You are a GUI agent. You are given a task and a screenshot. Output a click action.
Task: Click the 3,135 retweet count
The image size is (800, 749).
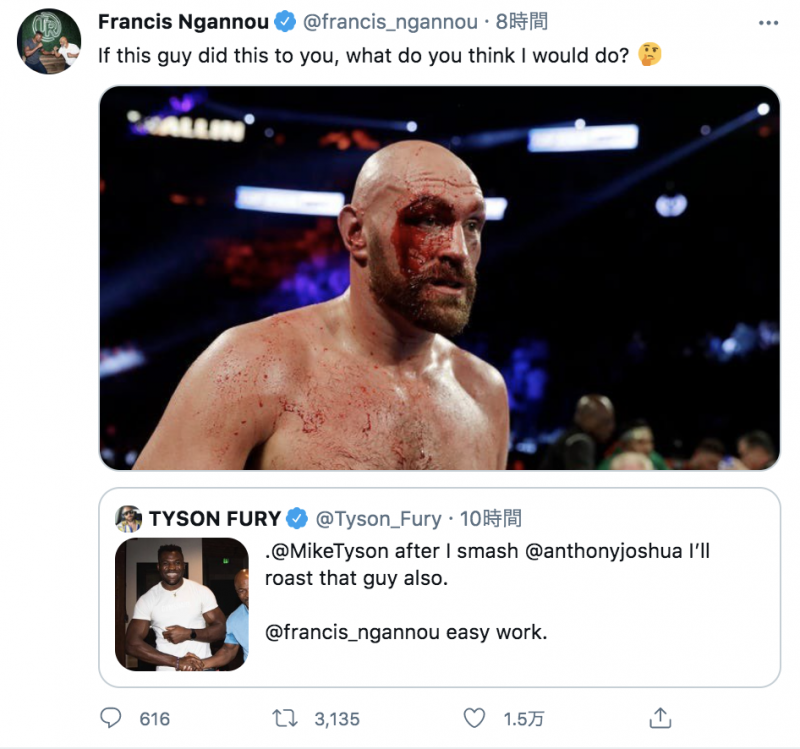[336, 718]
